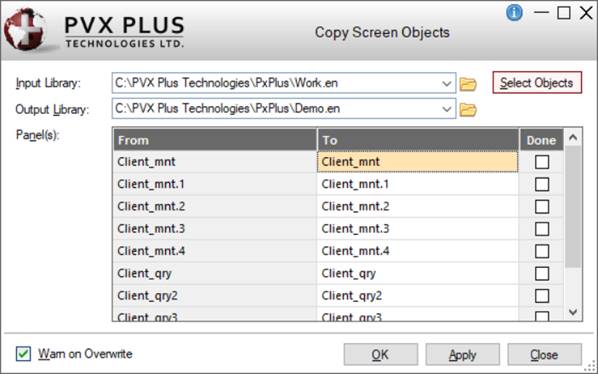Check Done box for Client_mnt row
Viewport: 598px width, 374px height.
(x=542, y=162)
